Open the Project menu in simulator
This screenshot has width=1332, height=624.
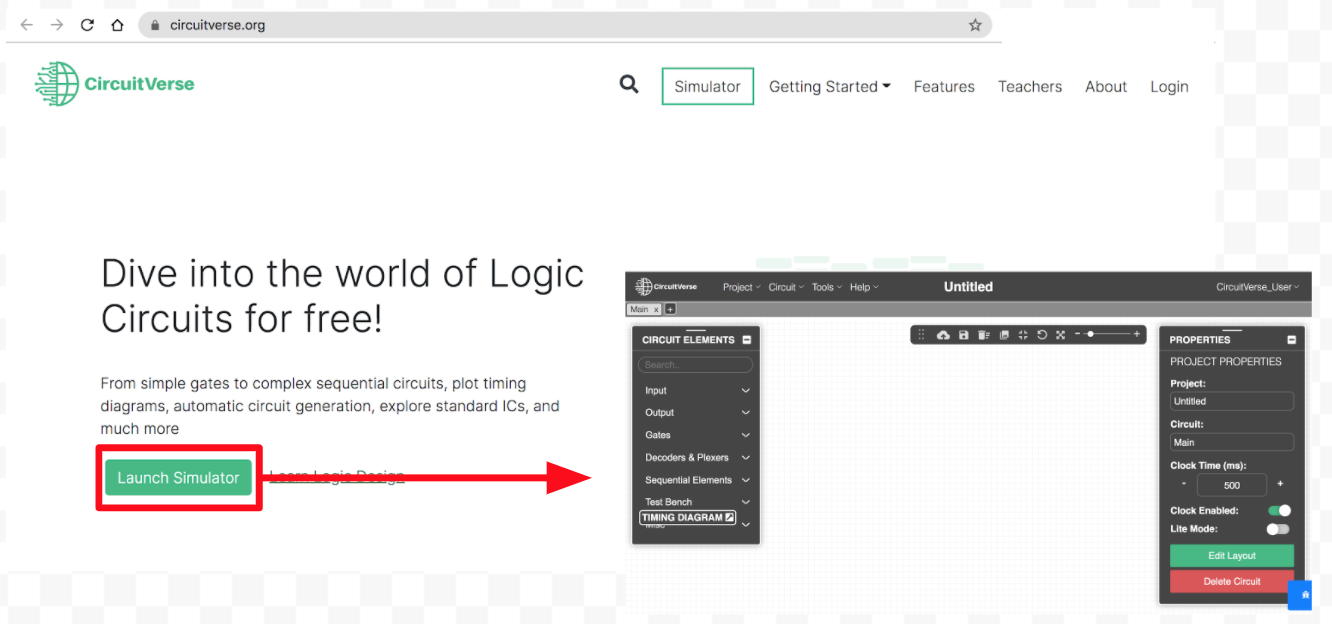[741, 287]
